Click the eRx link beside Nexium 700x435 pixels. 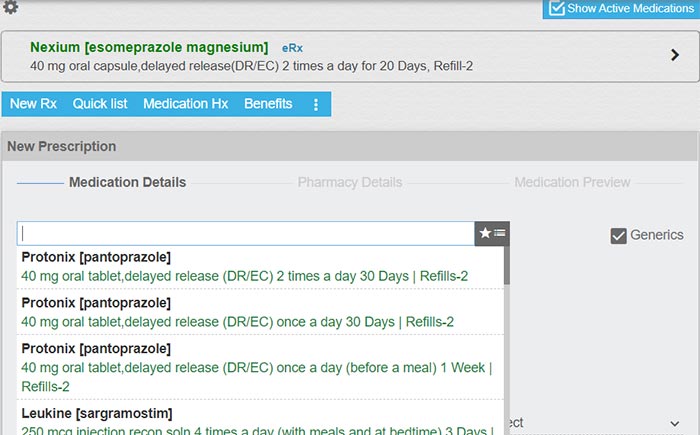click(x=292, y=48)
